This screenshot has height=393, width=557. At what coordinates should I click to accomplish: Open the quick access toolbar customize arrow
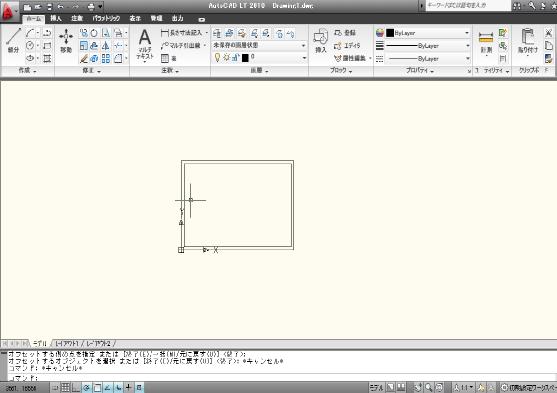coord(101,6)
